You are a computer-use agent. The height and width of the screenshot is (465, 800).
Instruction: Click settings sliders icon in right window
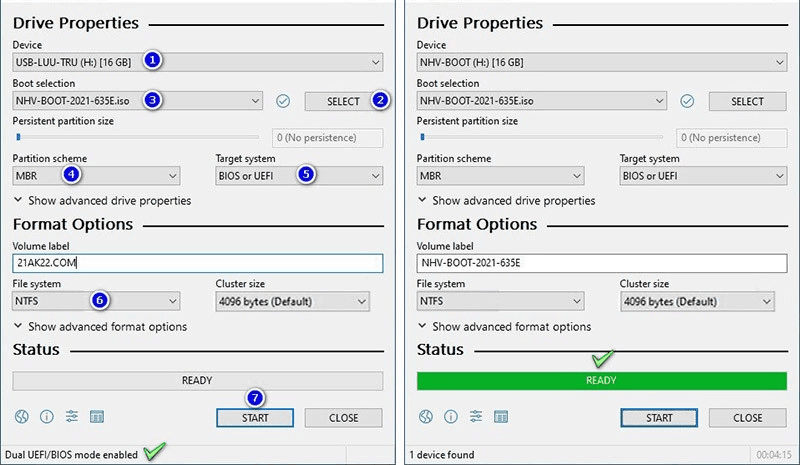[x=476, y=417]
